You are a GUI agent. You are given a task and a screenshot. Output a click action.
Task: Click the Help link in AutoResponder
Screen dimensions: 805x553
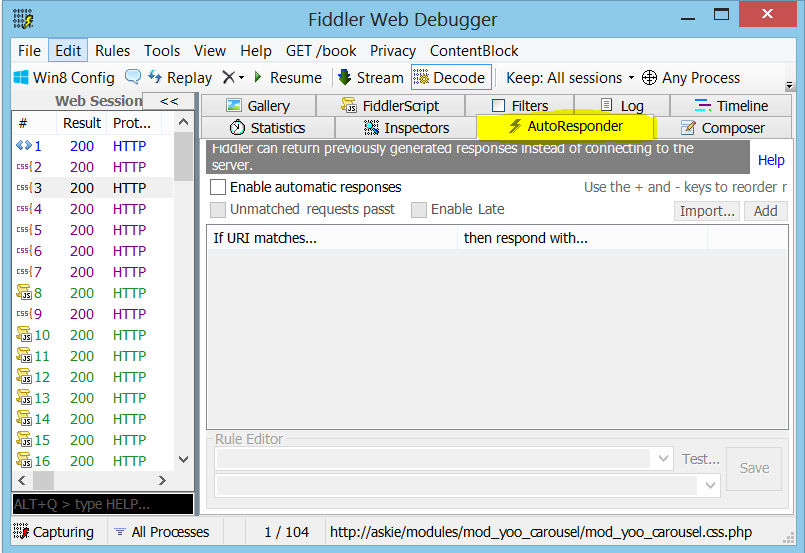coord(771,160)
